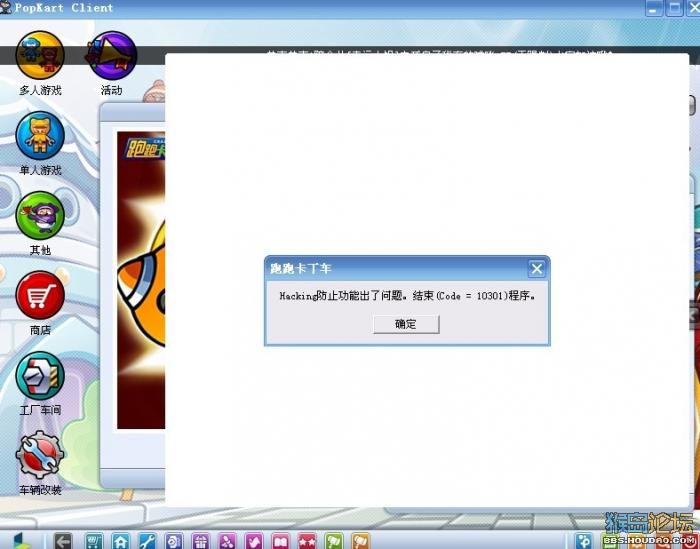This screenshot has height=549, width=700.
Task: Click the gray back arrow in bottom bar
Action: coord(63,541)
